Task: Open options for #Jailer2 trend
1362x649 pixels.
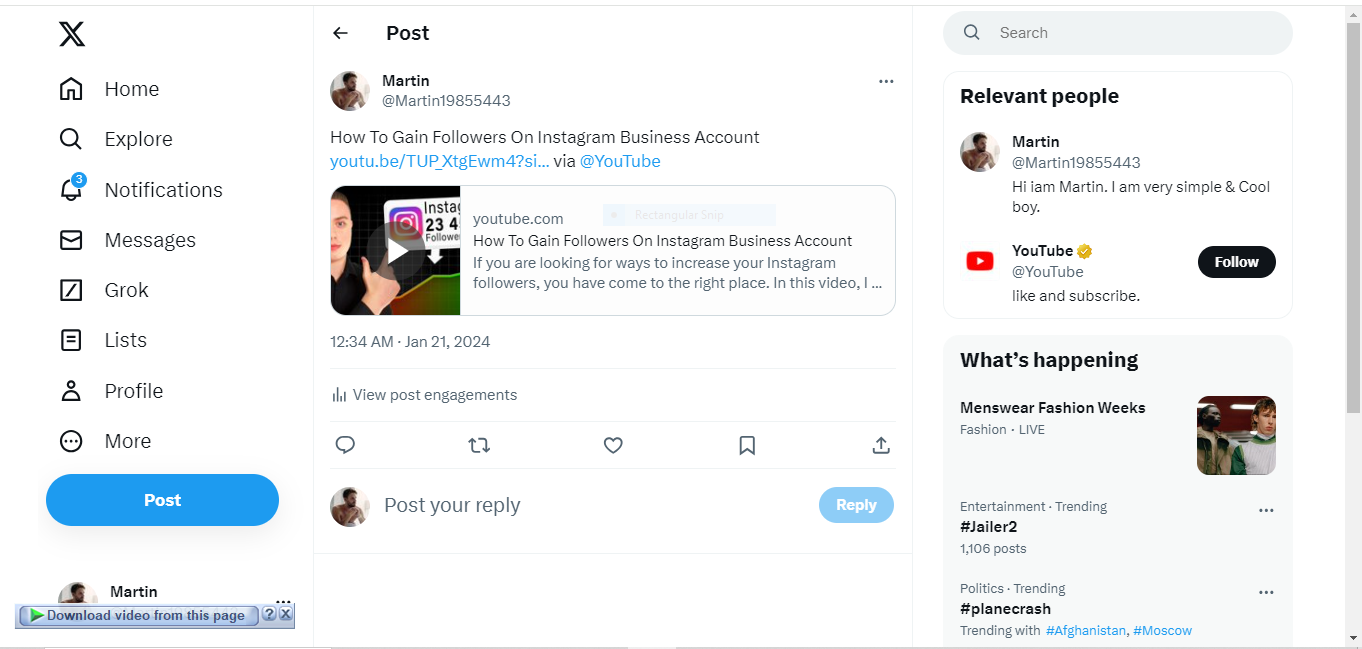Action: click(1266, 510)
